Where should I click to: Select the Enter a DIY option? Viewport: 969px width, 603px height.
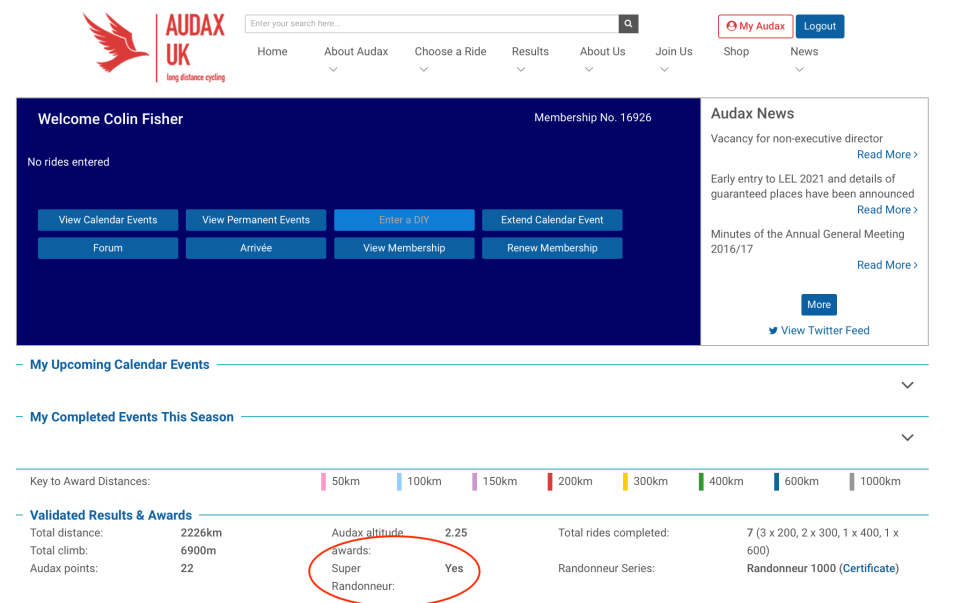tap(404, 219)
